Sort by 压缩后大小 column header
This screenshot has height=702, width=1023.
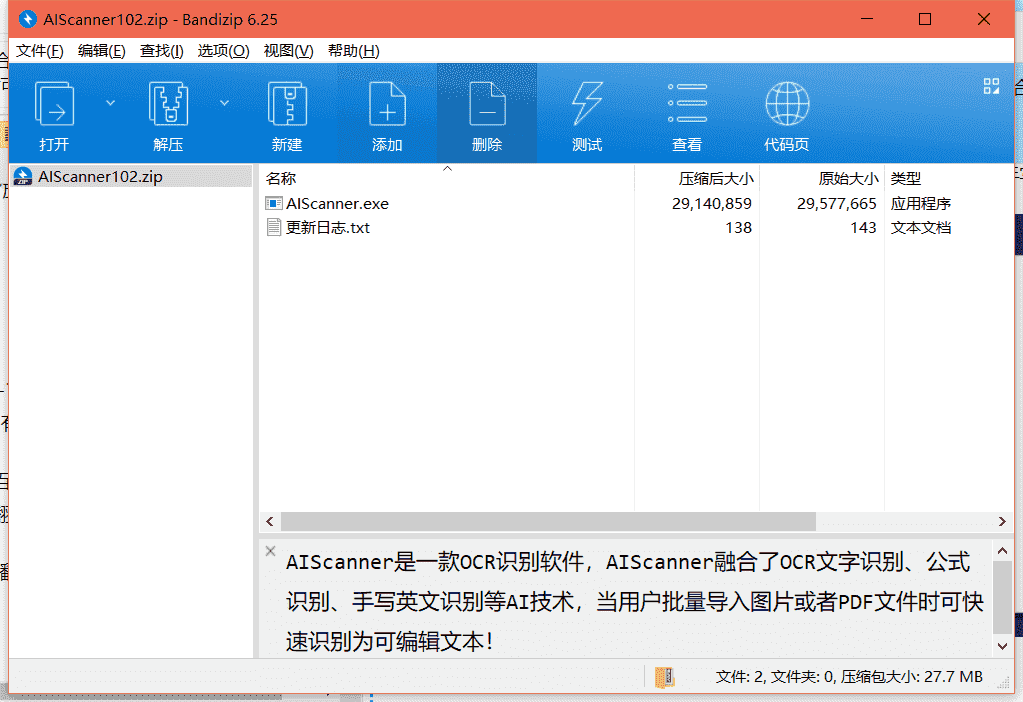(x=697, y=178)
